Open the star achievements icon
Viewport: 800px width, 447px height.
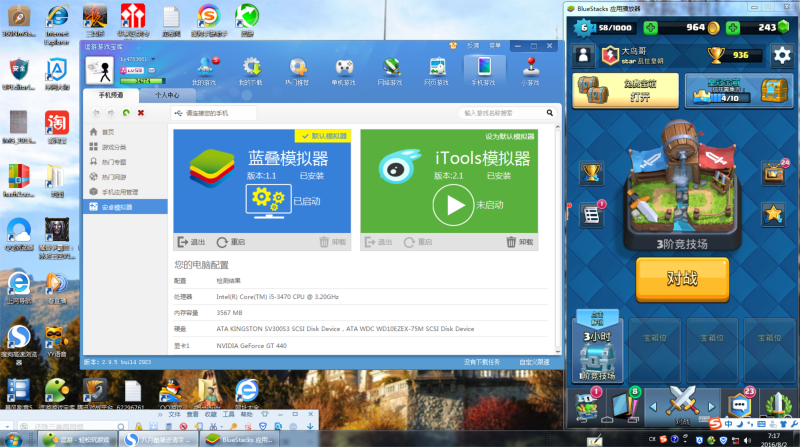tap(773, 214)
